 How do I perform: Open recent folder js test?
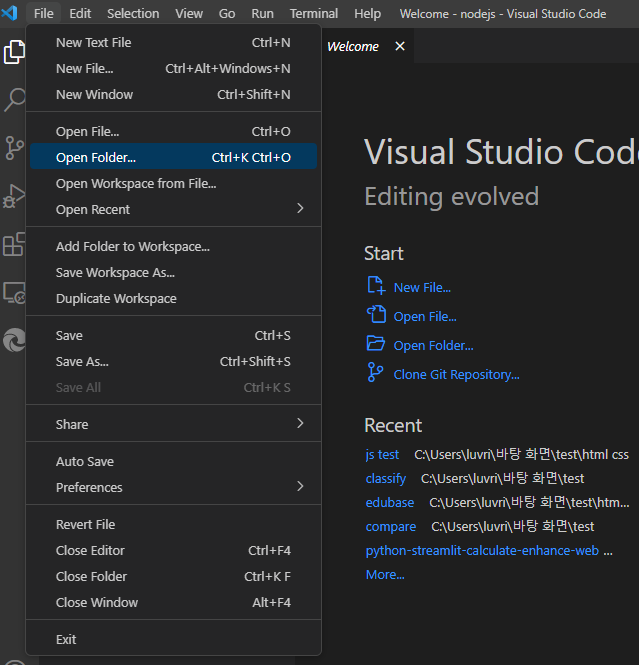pos(382,455)
